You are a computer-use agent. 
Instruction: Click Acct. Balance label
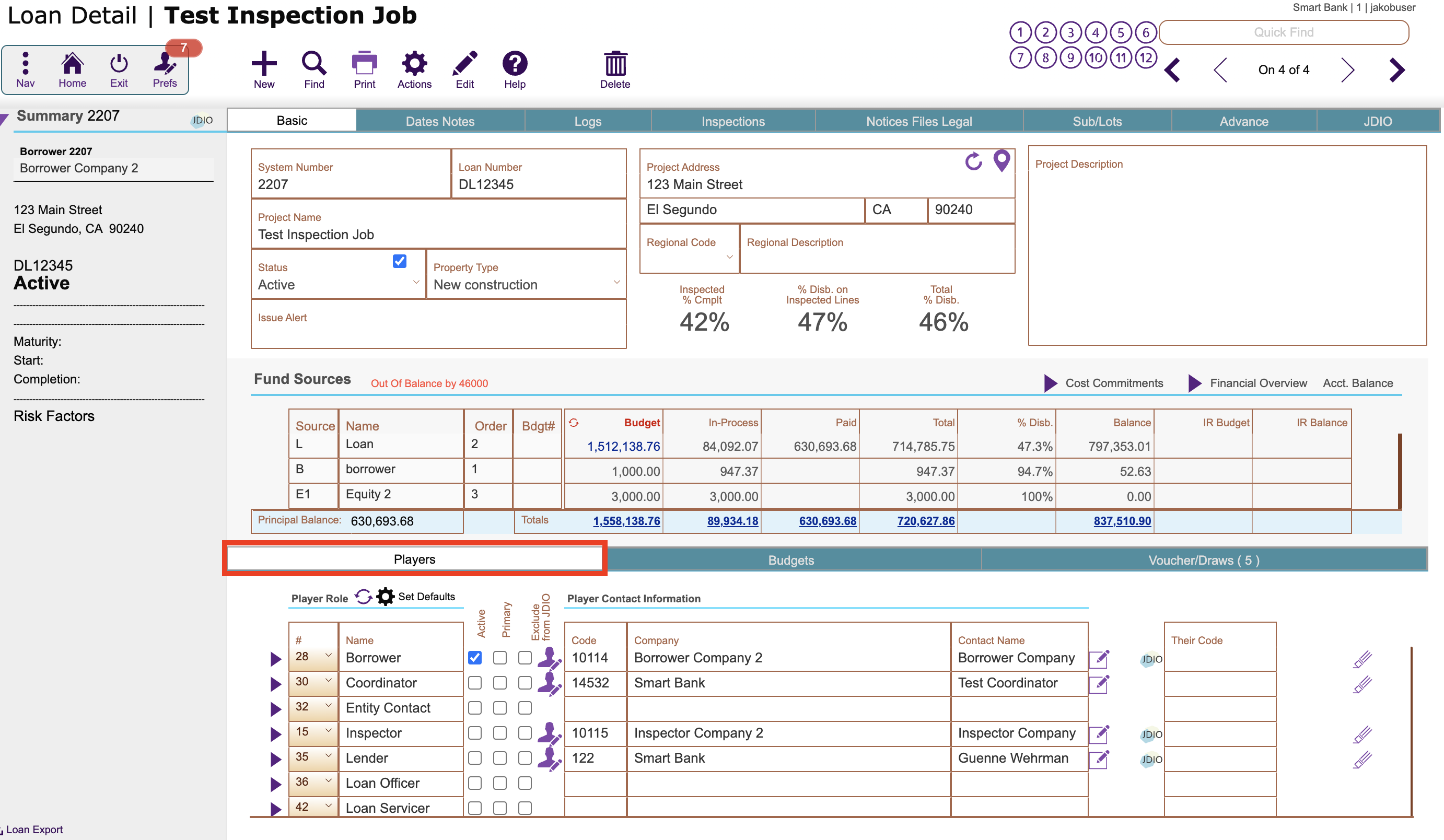tap(1357, 383)
